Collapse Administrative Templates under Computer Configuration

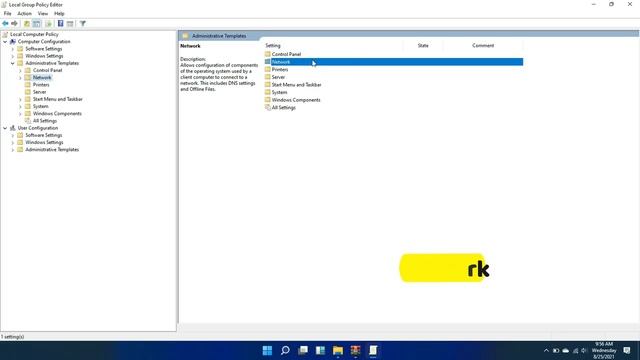click(x=13, y=63)
